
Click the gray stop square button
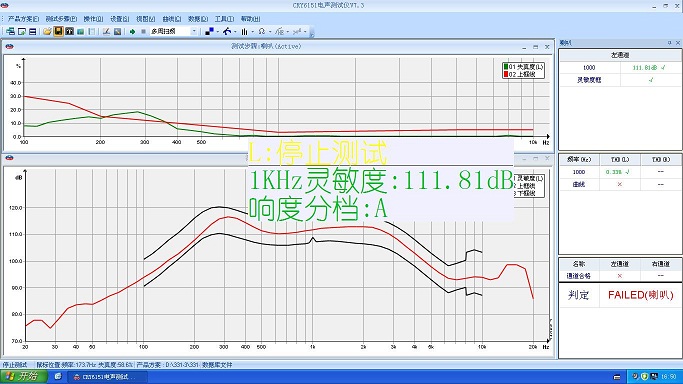(x=143, y=31)
